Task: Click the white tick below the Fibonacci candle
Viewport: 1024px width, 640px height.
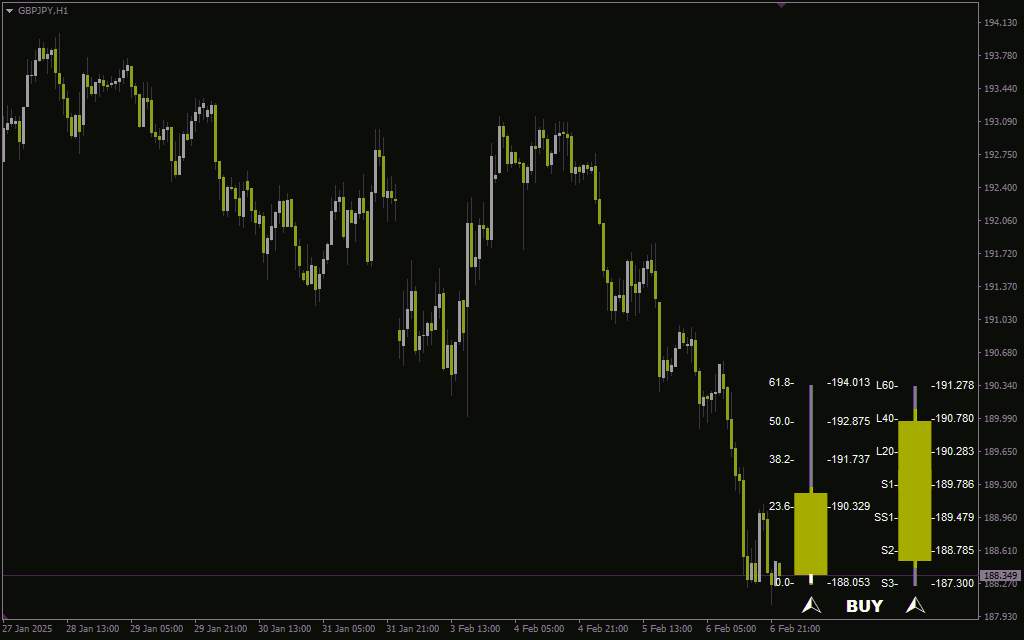Action: coord(810,580)
